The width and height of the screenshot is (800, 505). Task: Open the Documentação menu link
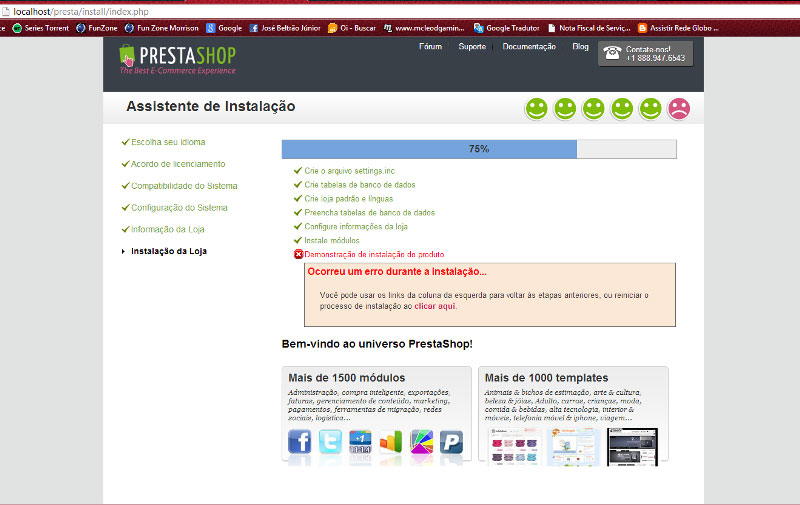coord(529,46)
